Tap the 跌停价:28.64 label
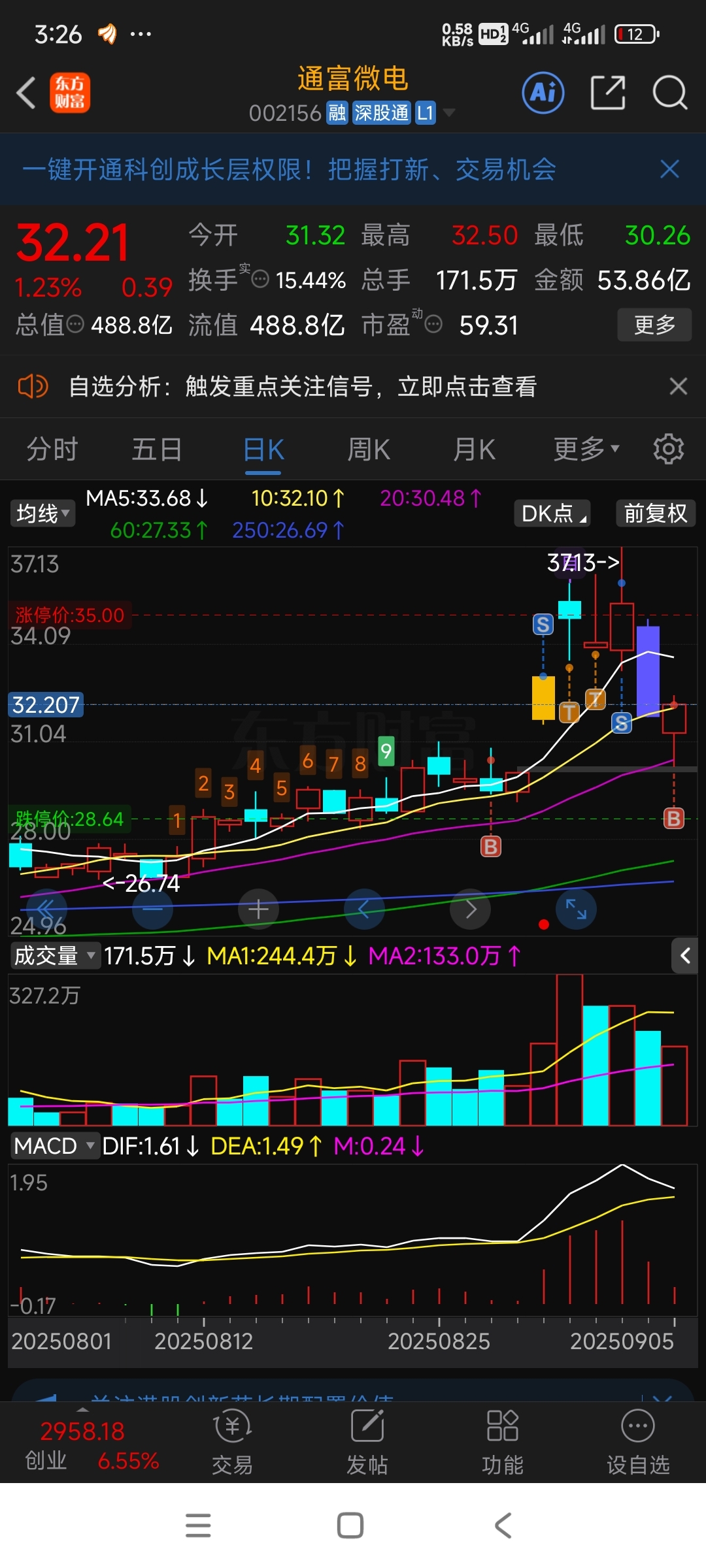The image size is (706, 1568). [x=70, y=819]
